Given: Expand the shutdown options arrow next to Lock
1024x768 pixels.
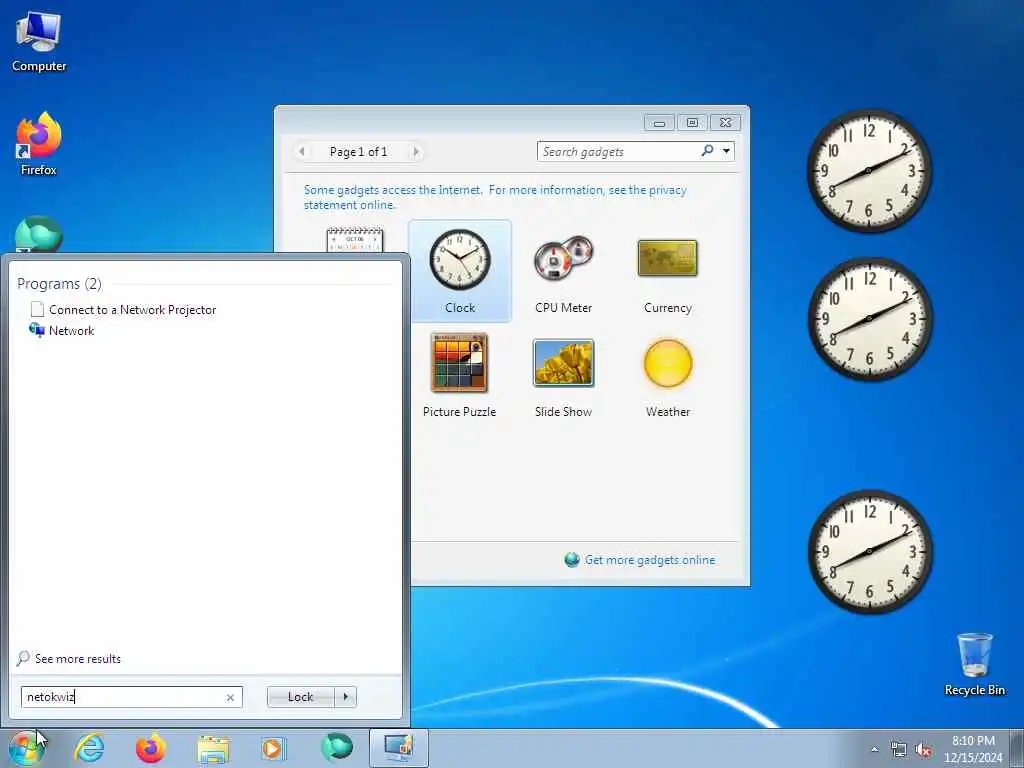Looking at the screenshot, I should pyautogui.click(x=346, y=697).
